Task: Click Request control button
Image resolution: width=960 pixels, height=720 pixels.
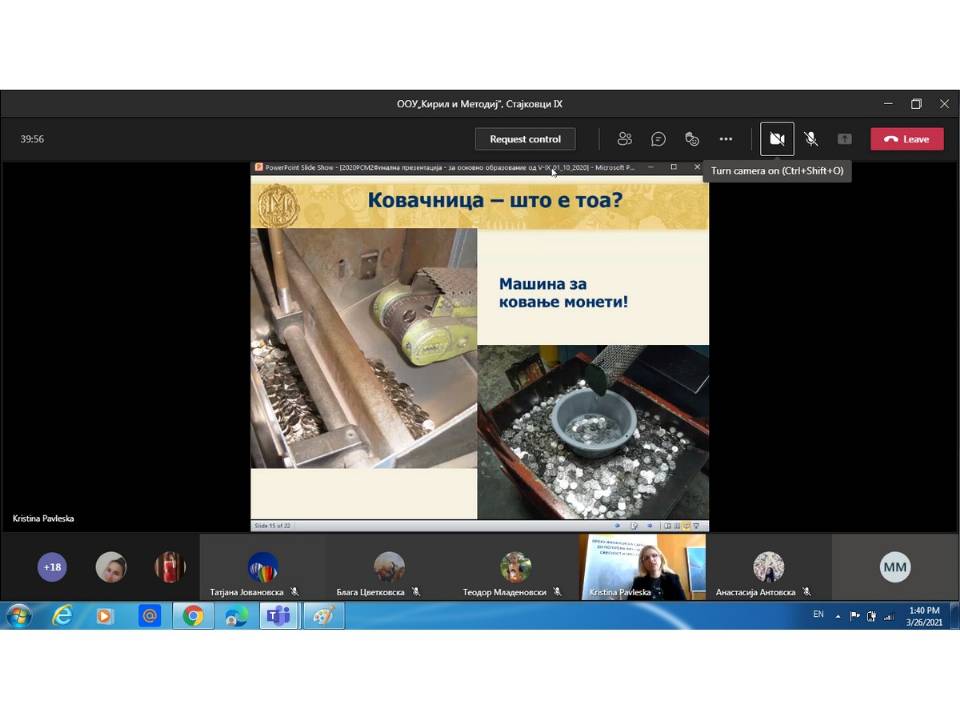Action: tap(525, 139)
